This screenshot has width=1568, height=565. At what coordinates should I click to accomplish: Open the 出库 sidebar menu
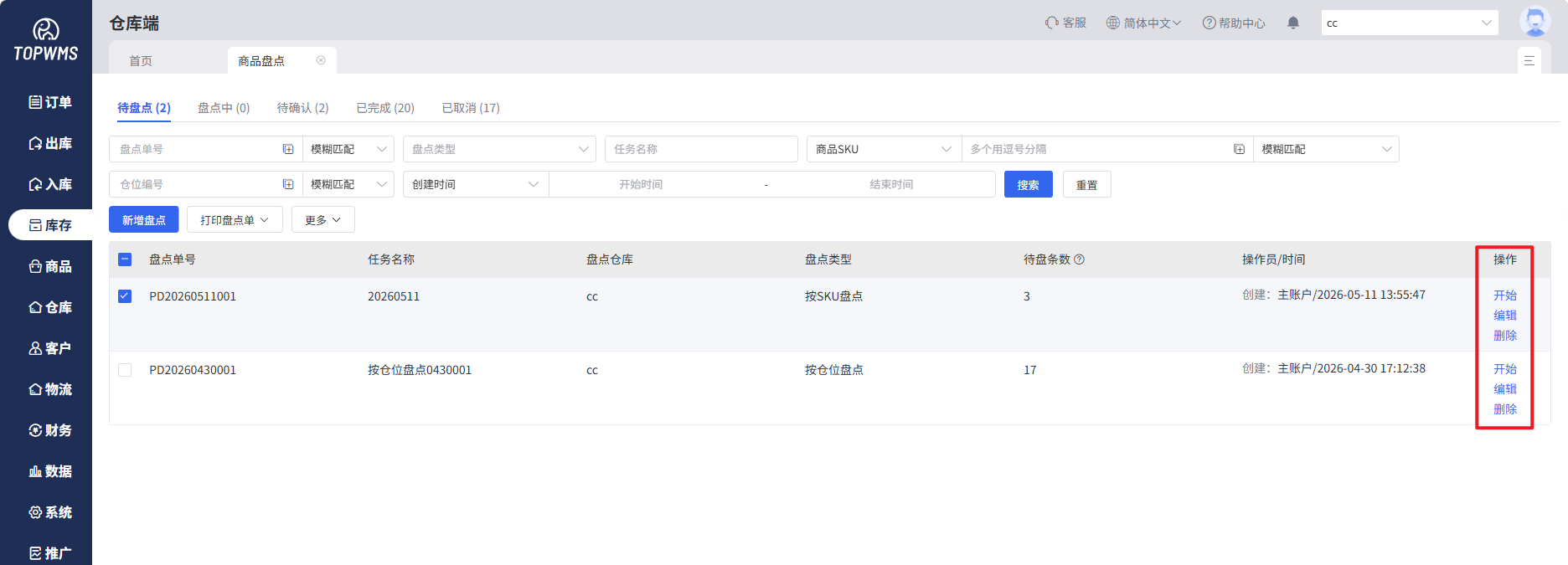pyautogui.click(x=50, y=143)
